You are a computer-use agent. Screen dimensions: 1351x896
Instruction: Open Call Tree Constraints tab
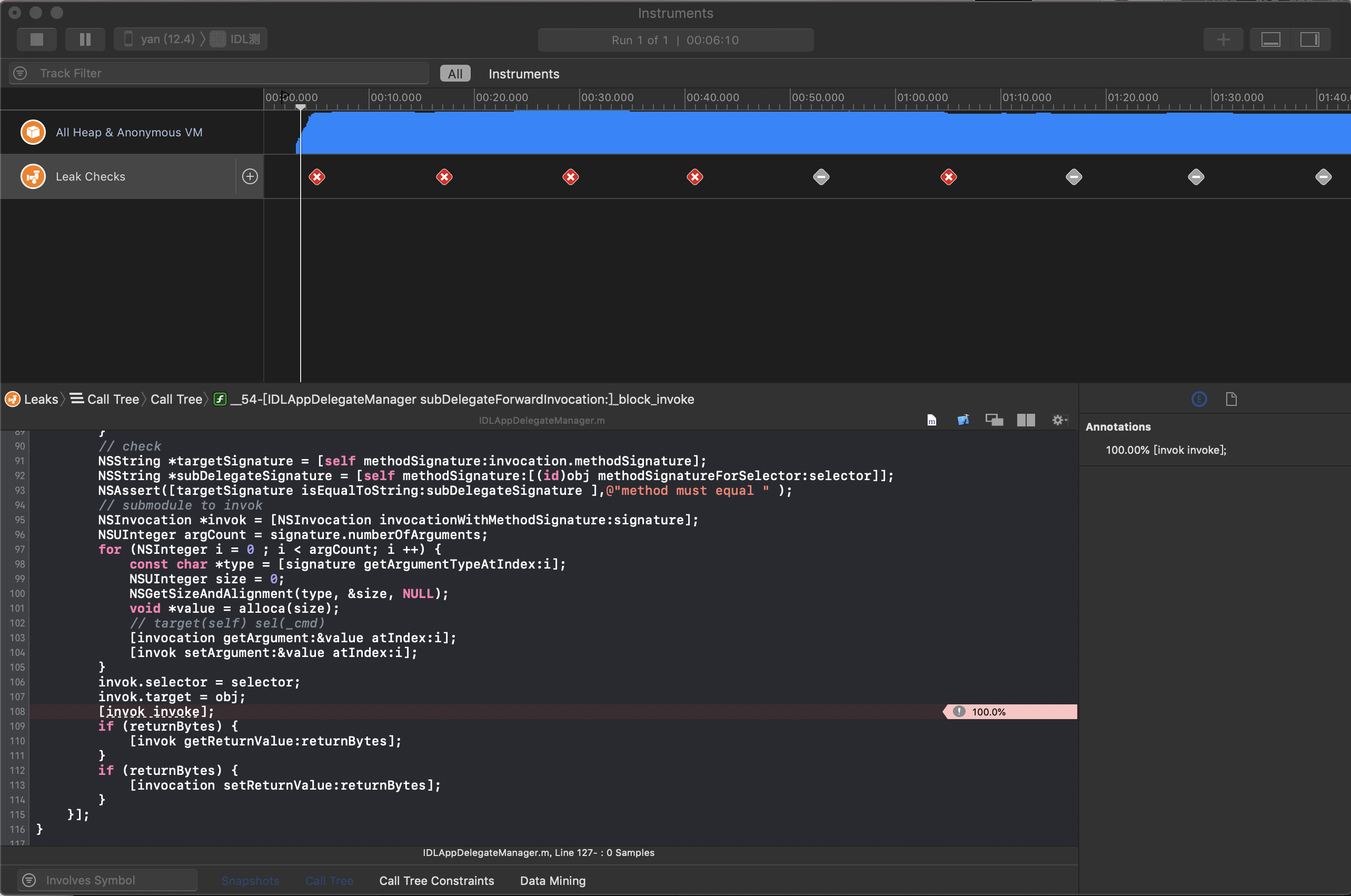point(436,880)
